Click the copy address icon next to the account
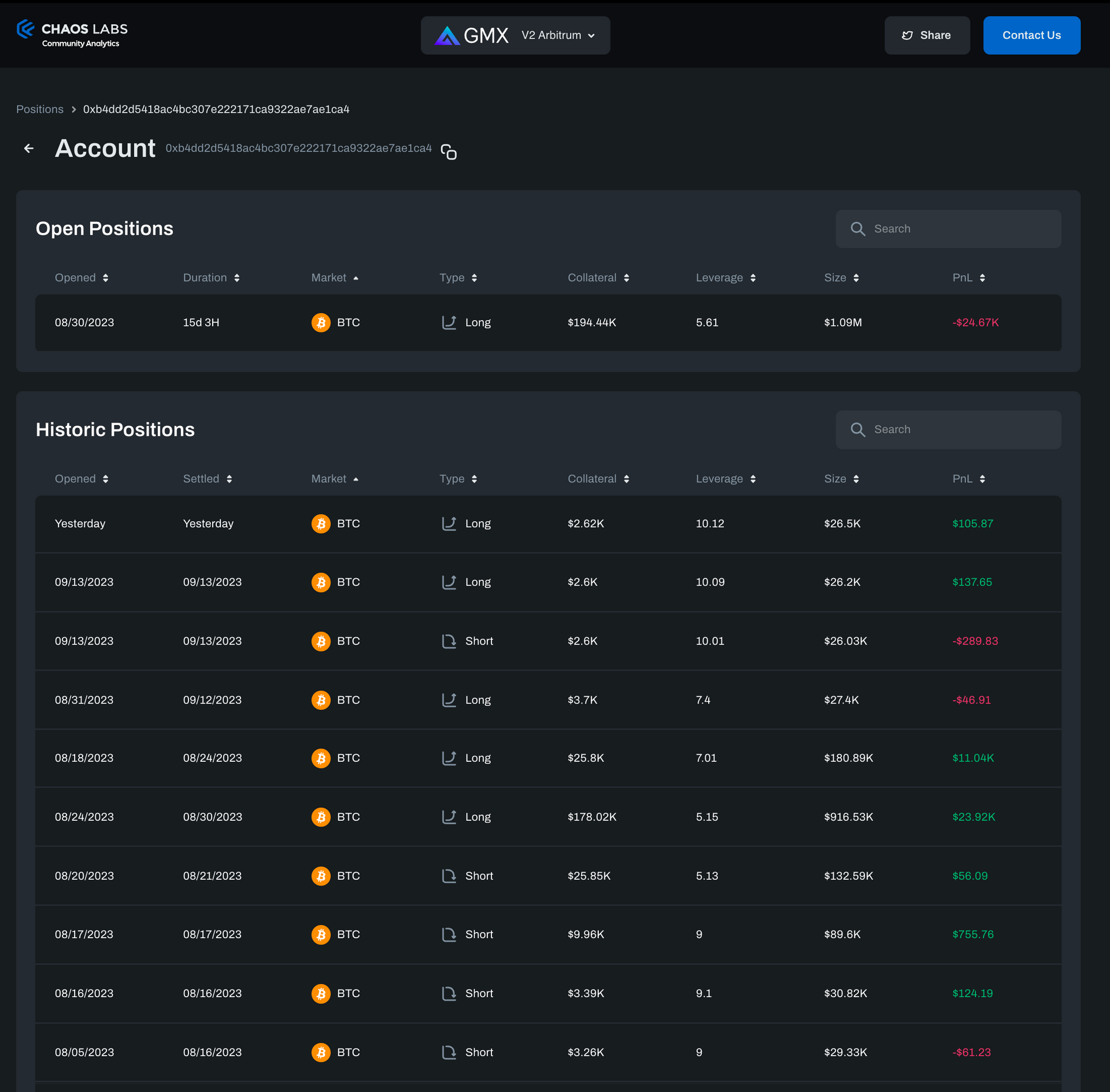1110x1092 pixels. 449,152
